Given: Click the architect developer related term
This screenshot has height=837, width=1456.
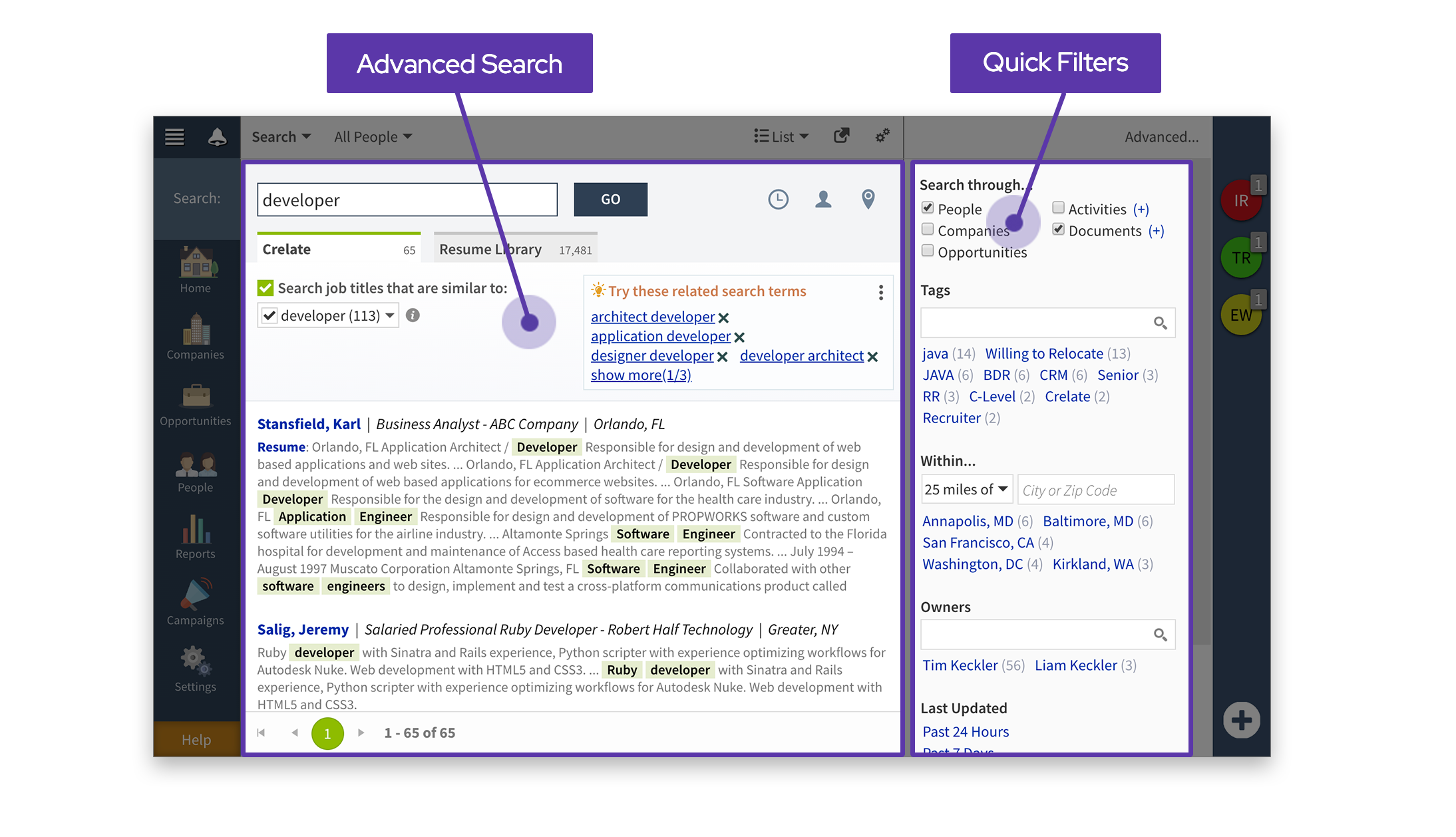Looking at the screenshot, I should click(x=652, y=317).
